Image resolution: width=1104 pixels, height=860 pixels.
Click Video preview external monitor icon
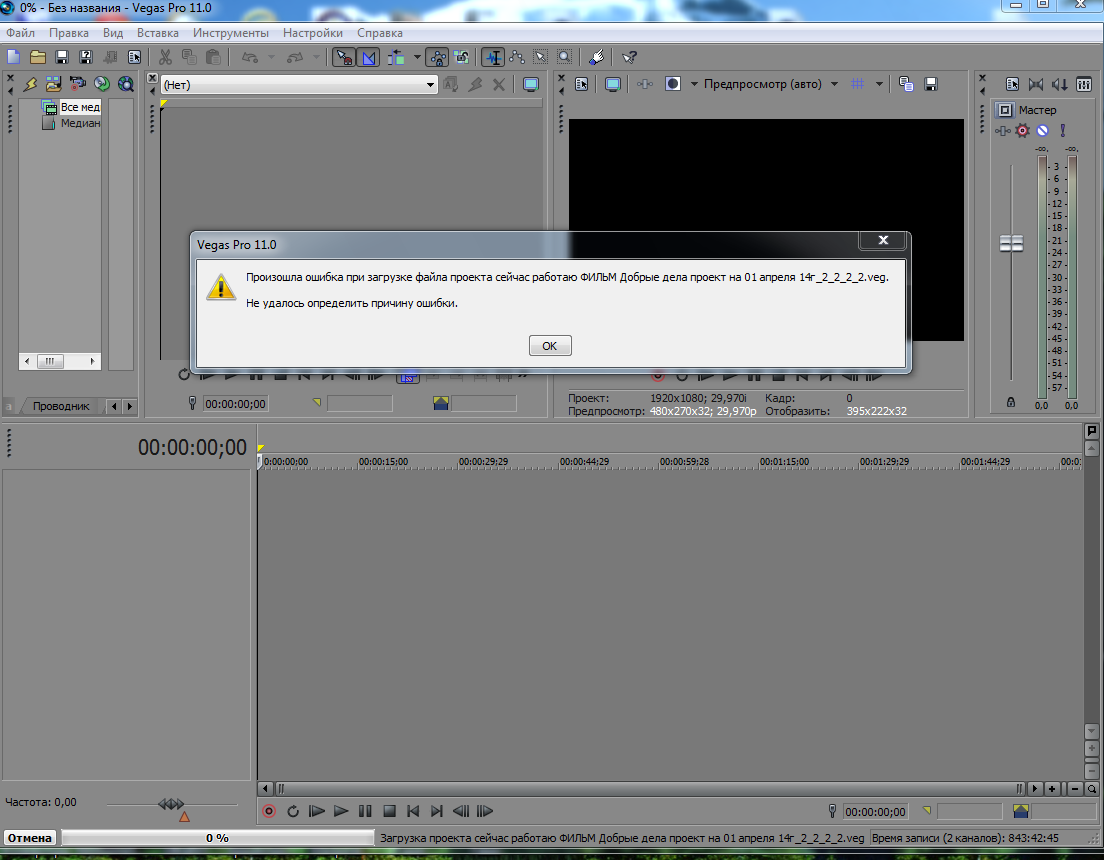pyautogui.click(x=613, y=84)
